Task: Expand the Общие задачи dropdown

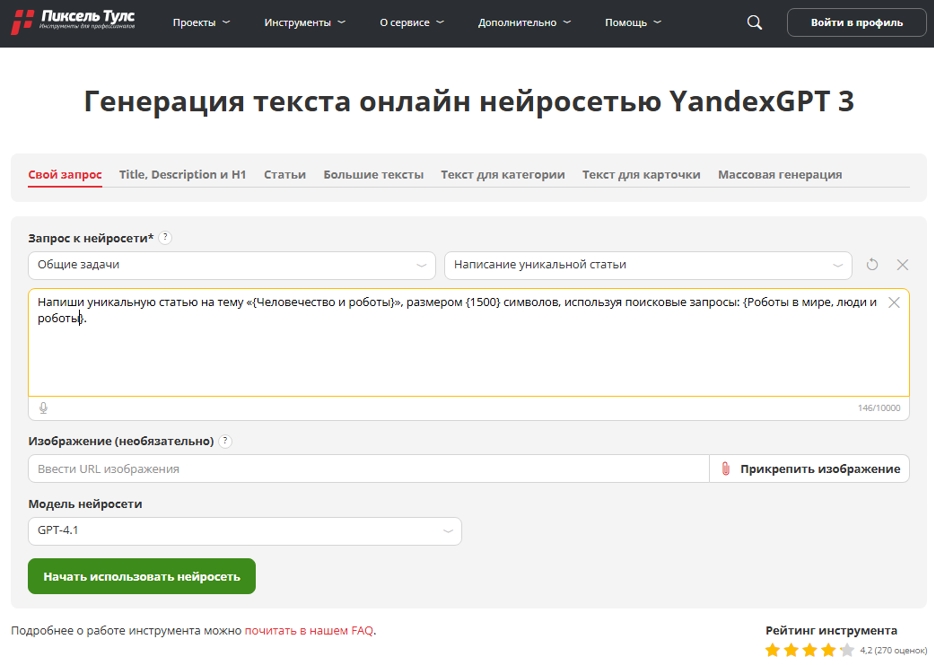Action: click(232, 265)
